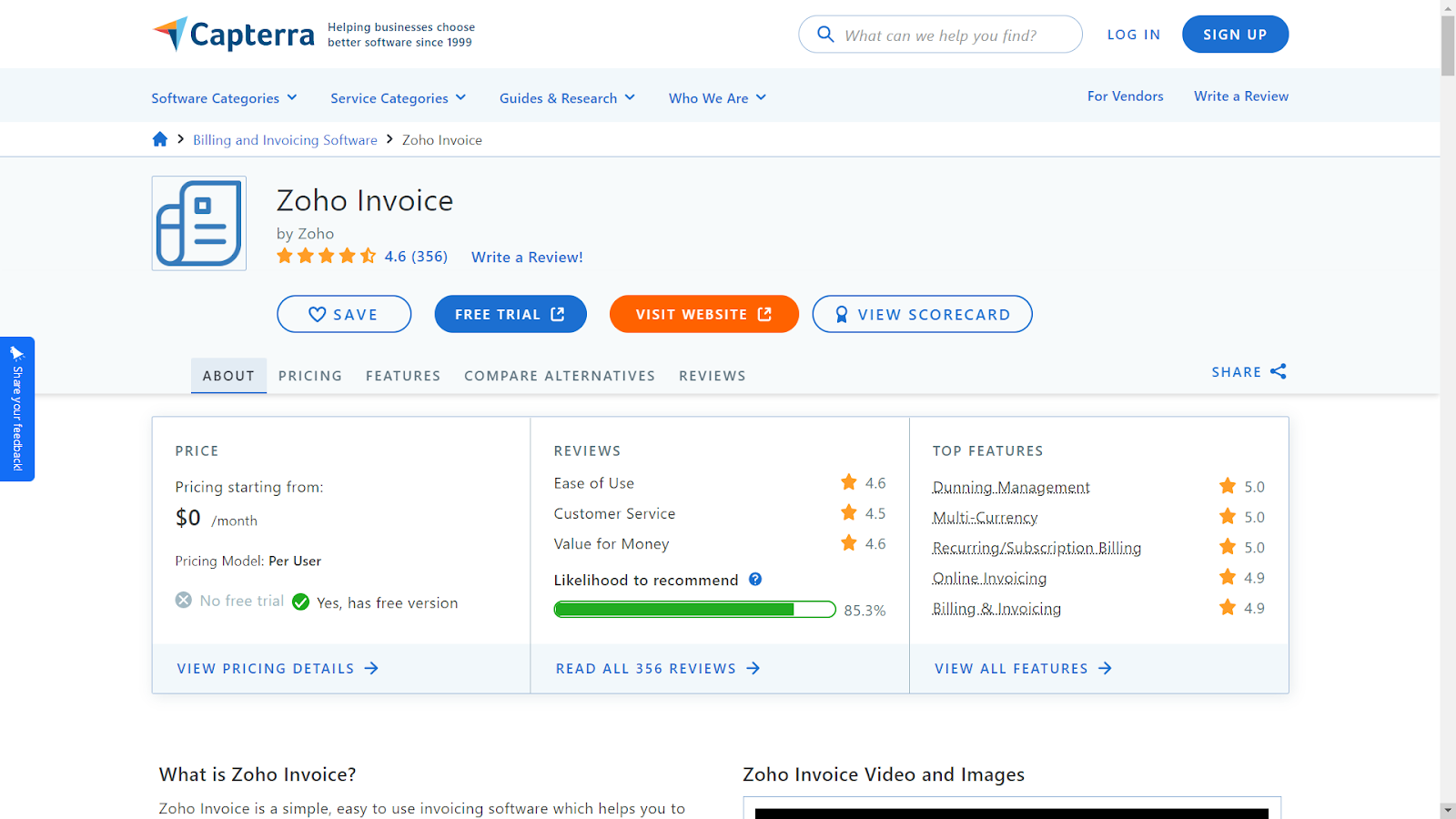Click the arrow after View All Features
The image size is (1456, 819).
tap(1105, 668)
